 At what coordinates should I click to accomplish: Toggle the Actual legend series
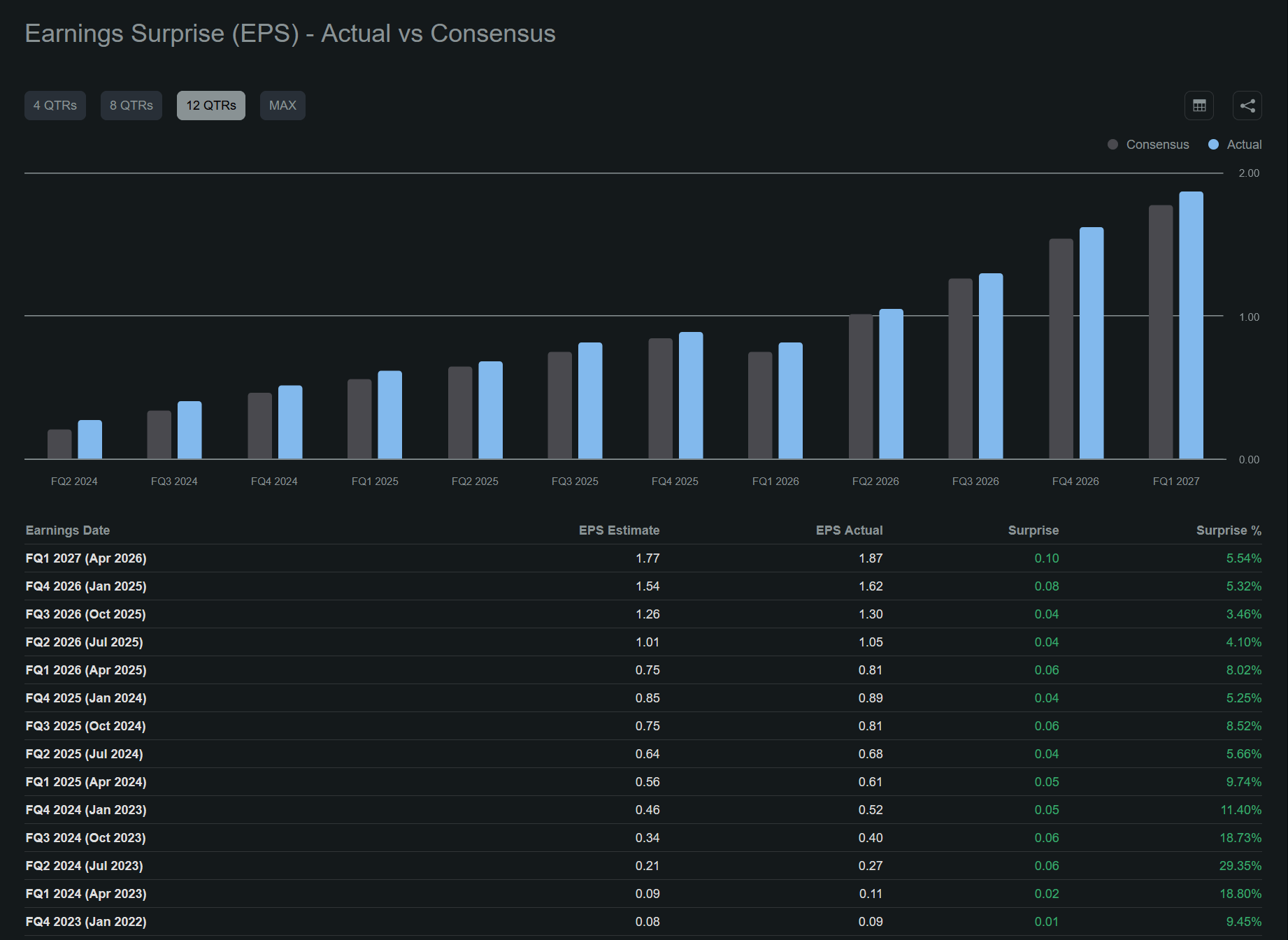click(1235, 145)
